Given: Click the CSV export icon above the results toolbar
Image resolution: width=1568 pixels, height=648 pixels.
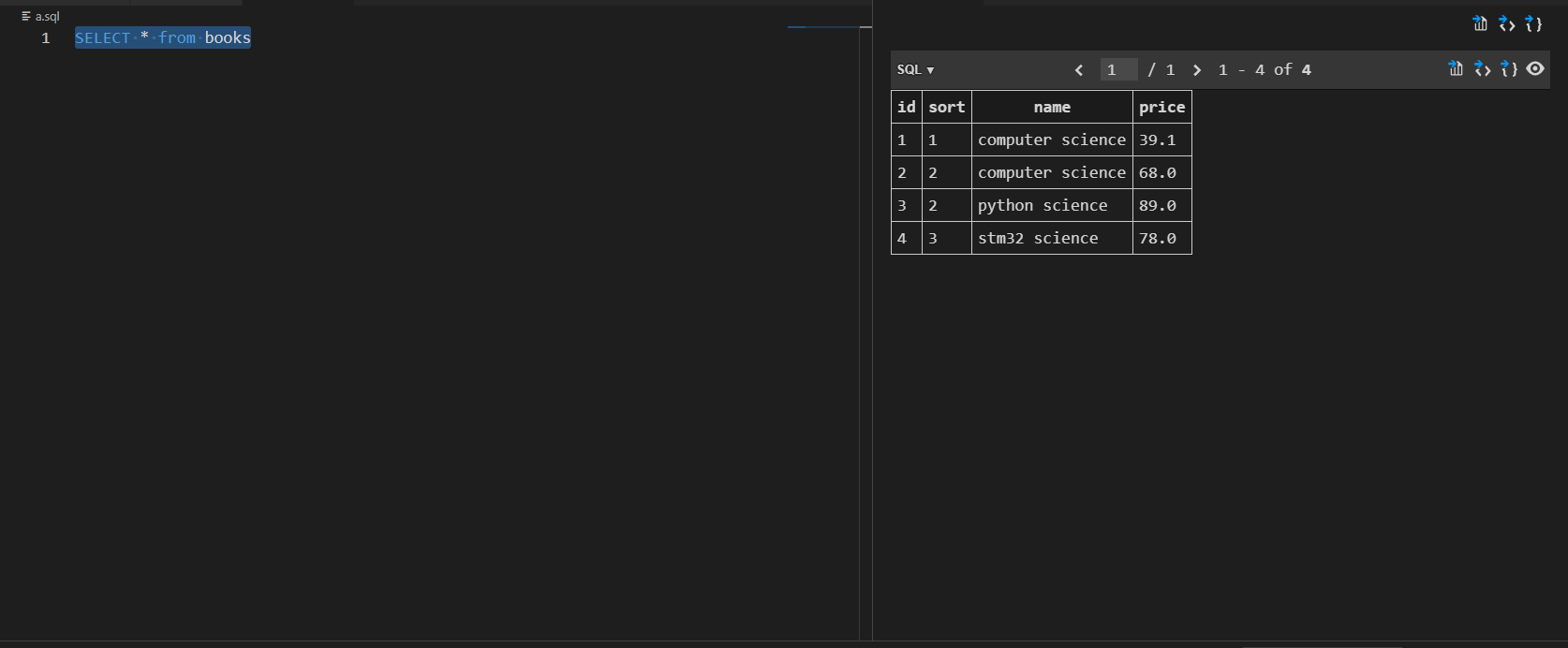Looking at the screenshot, I should coord(1480,23).
